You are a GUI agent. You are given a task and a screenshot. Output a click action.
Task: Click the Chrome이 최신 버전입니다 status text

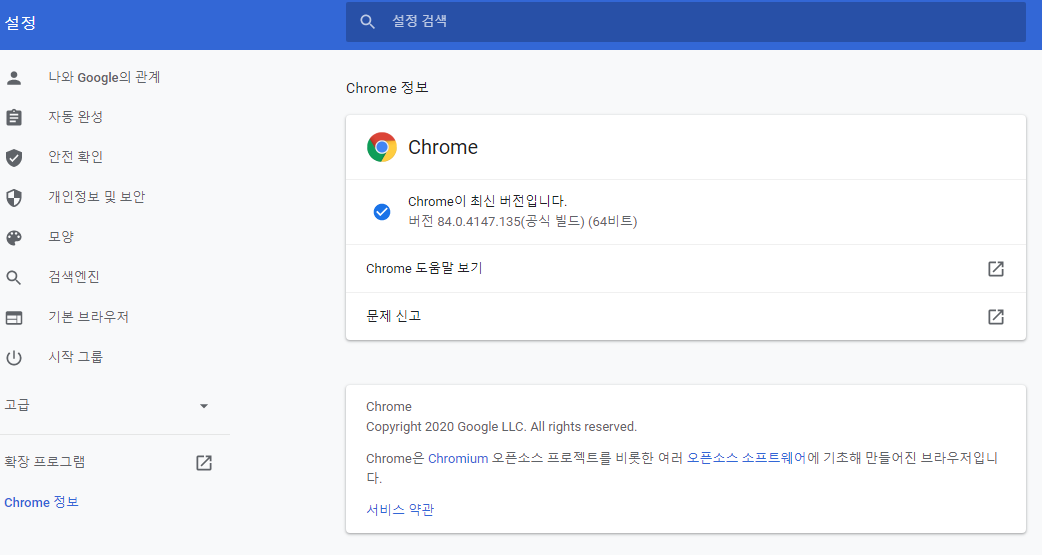point(487,201)
